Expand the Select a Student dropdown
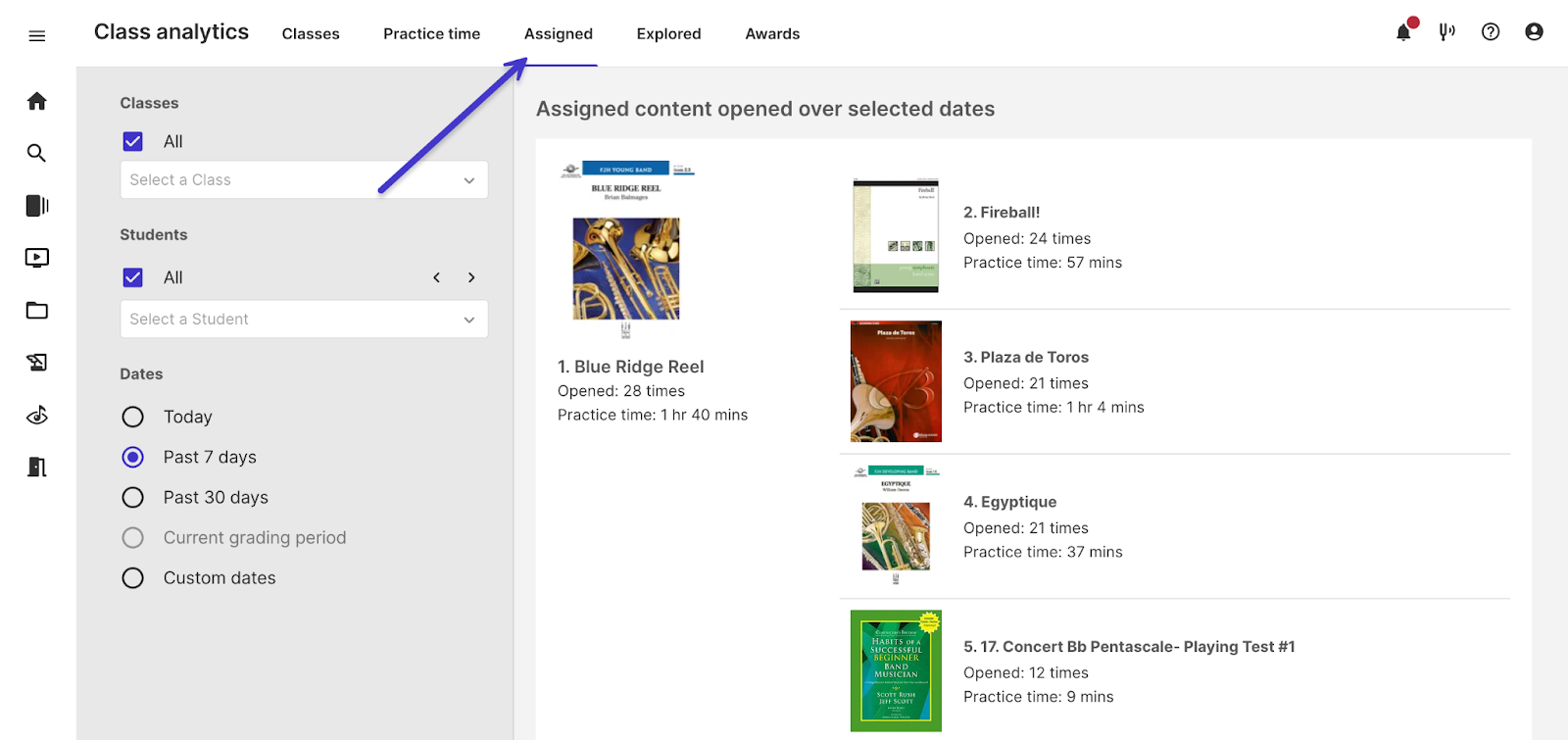 tap(304, 320)
